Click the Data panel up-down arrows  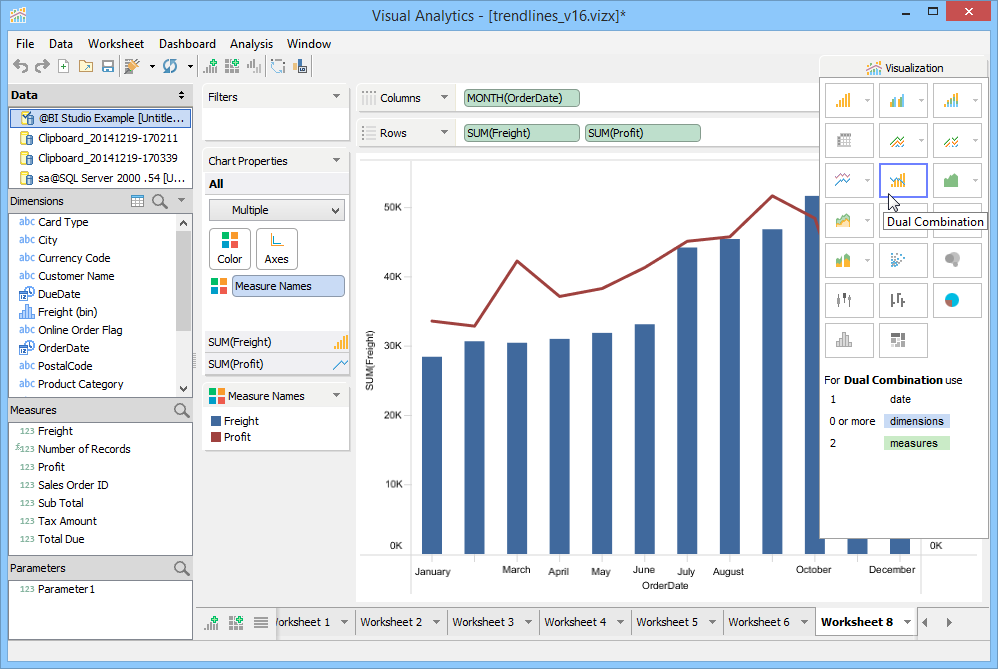(x=181, y=95)
